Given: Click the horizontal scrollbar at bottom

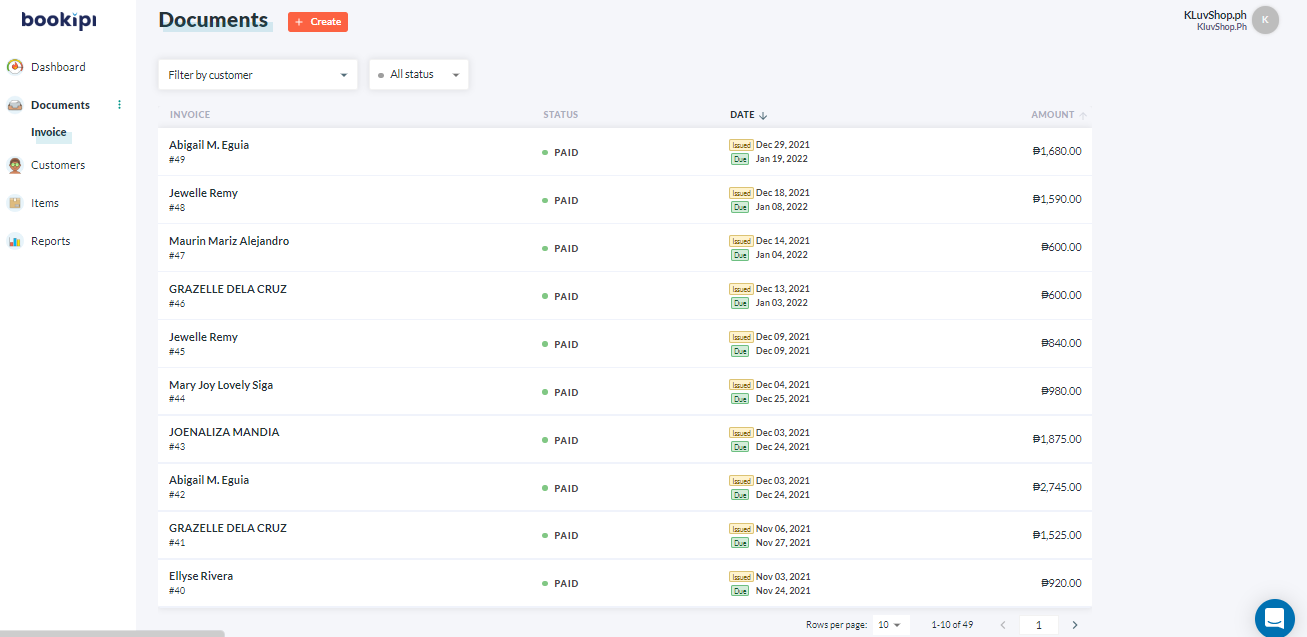Looking at the screenshot, I should pos(112,633).
